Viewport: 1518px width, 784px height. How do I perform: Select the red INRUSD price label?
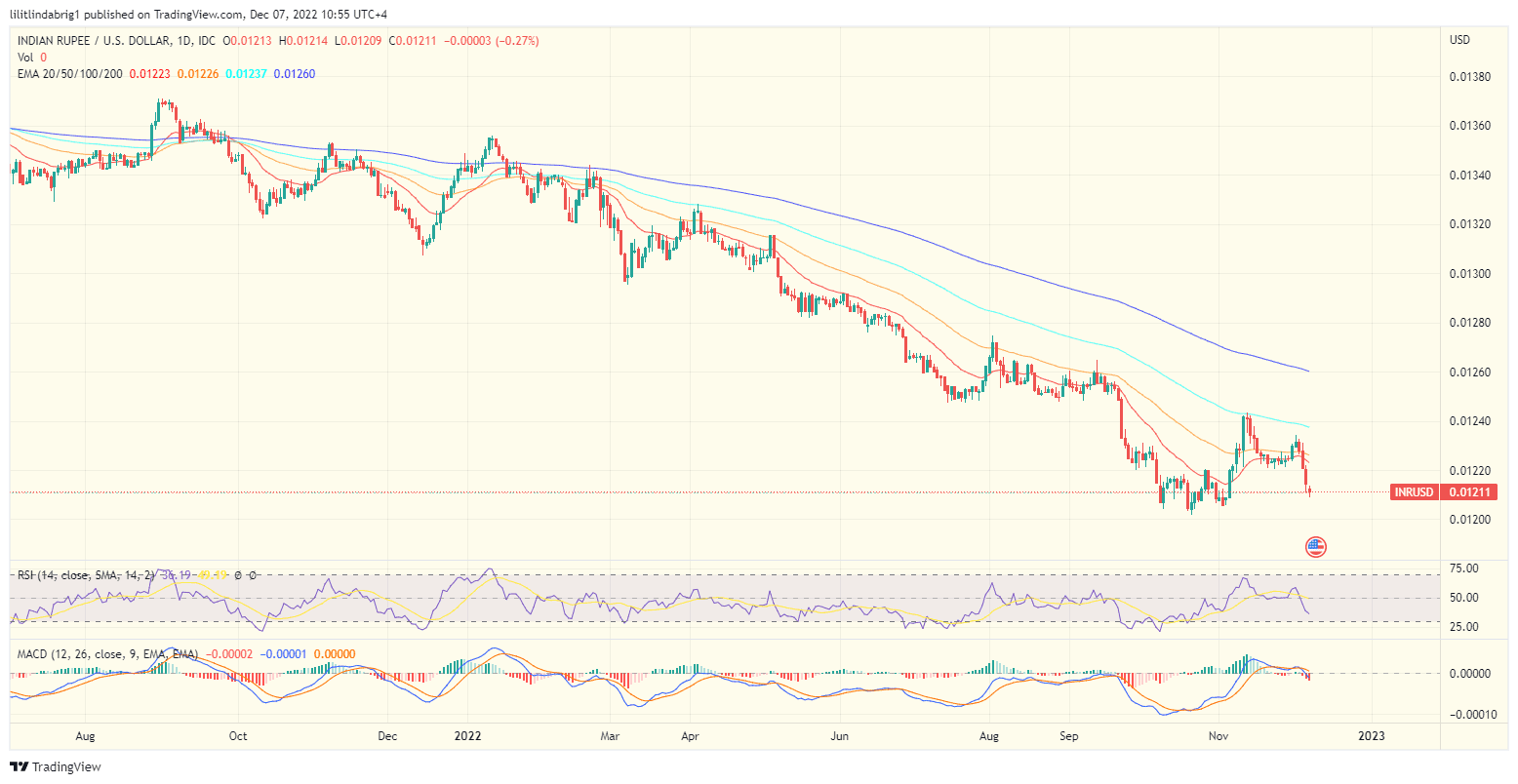pyautogui.click(x=1416, y=492)
